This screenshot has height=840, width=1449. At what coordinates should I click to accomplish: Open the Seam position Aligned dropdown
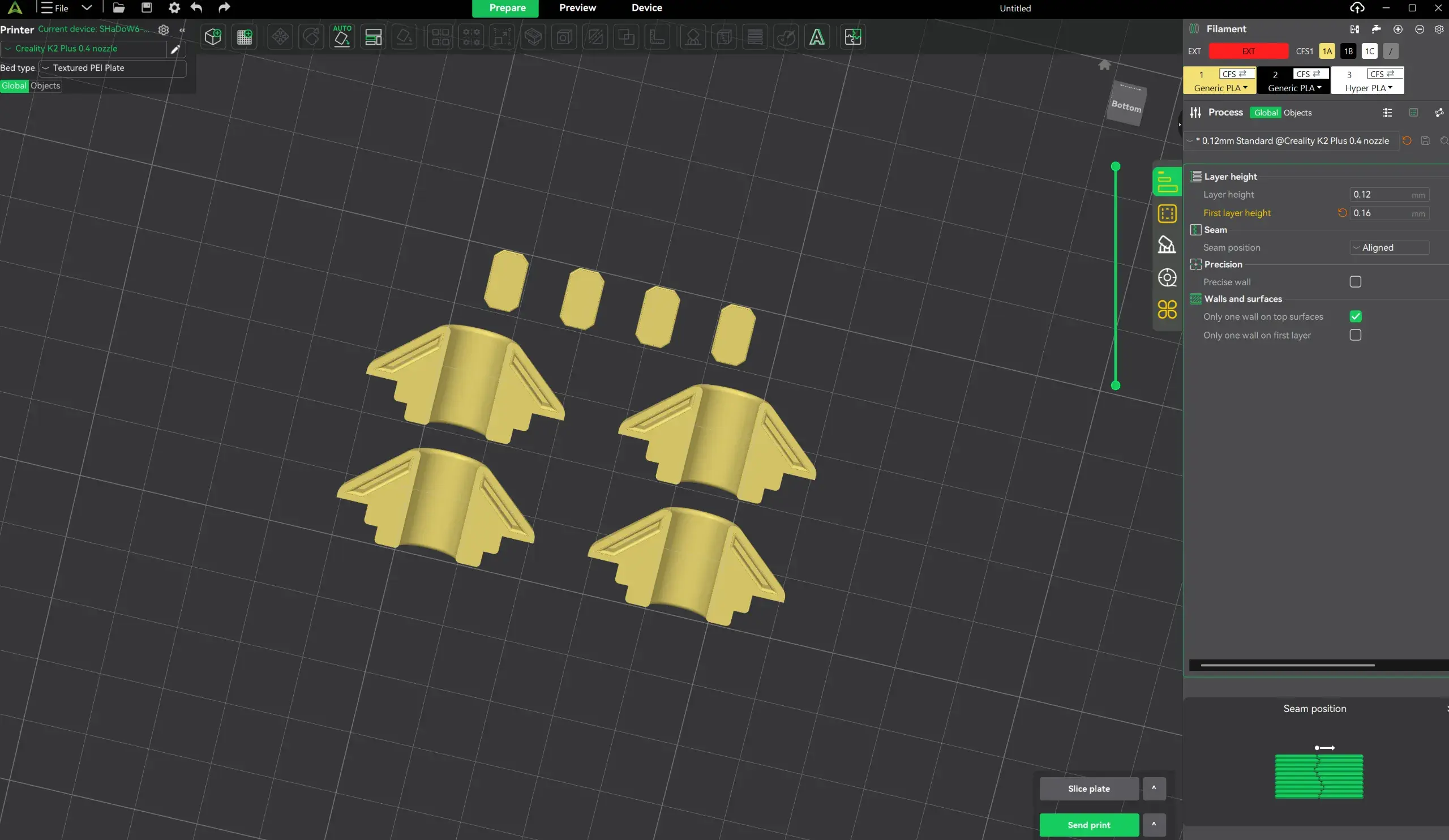[x=1388, y=248]
